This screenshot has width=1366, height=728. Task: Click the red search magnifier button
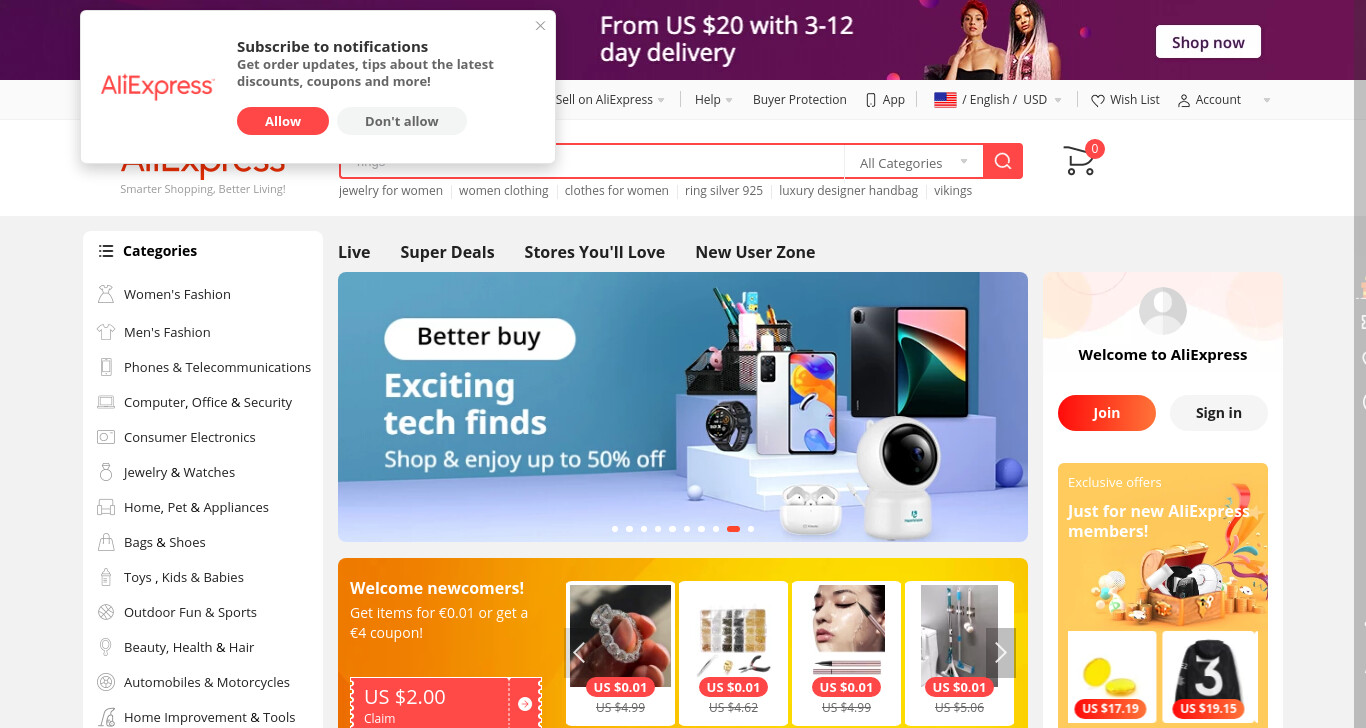click(1003, 162)
